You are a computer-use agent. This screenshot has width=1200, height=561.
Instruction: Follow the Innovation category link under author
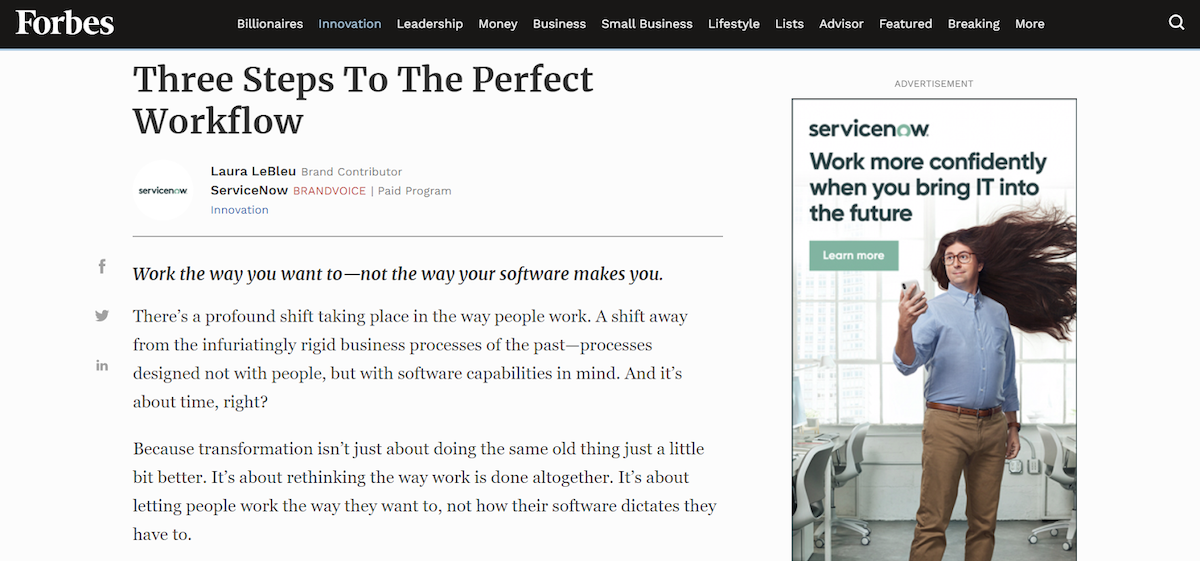click(239, 210)
